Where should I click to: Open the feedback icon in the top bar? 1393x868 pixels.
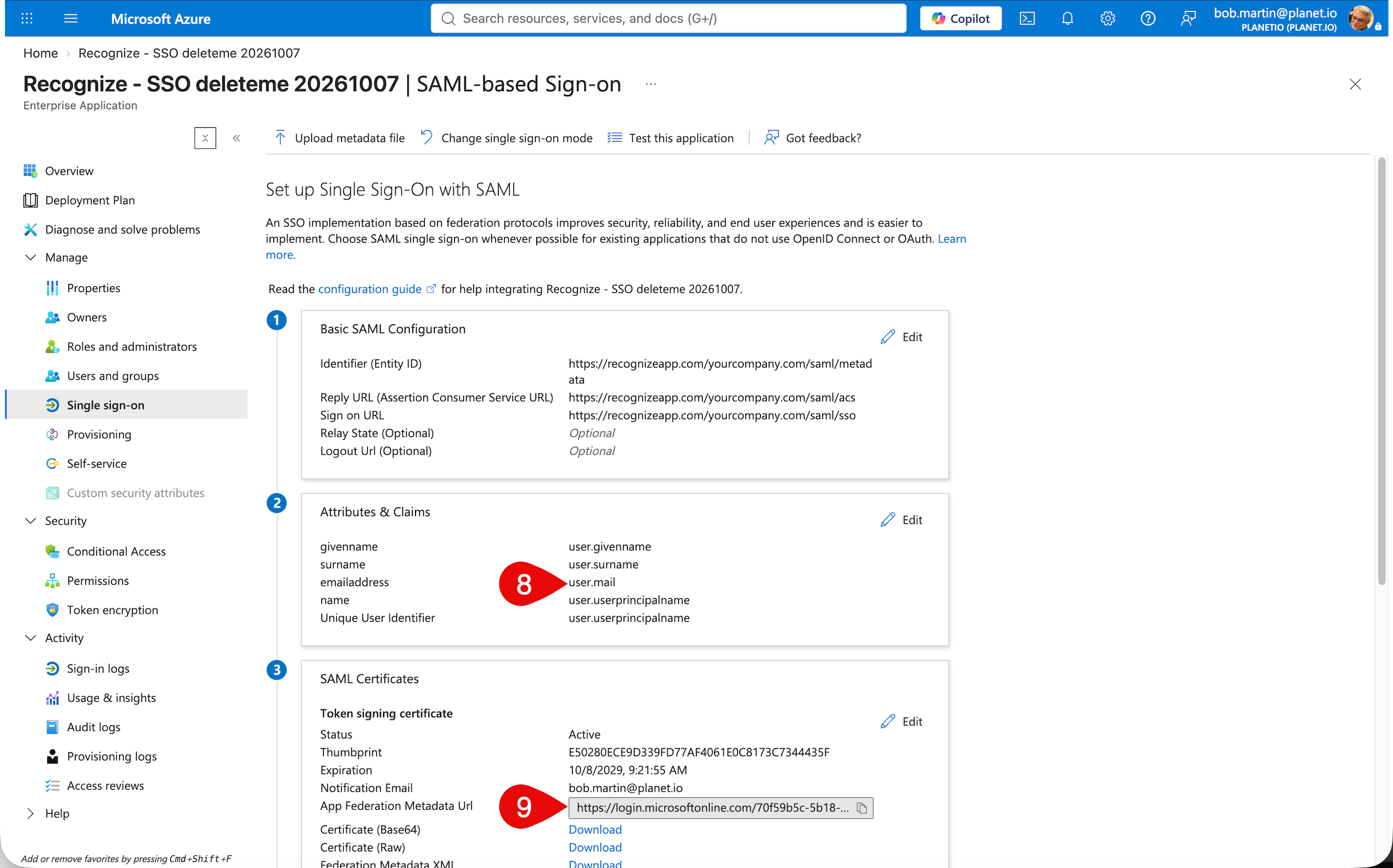[1188, 18]
